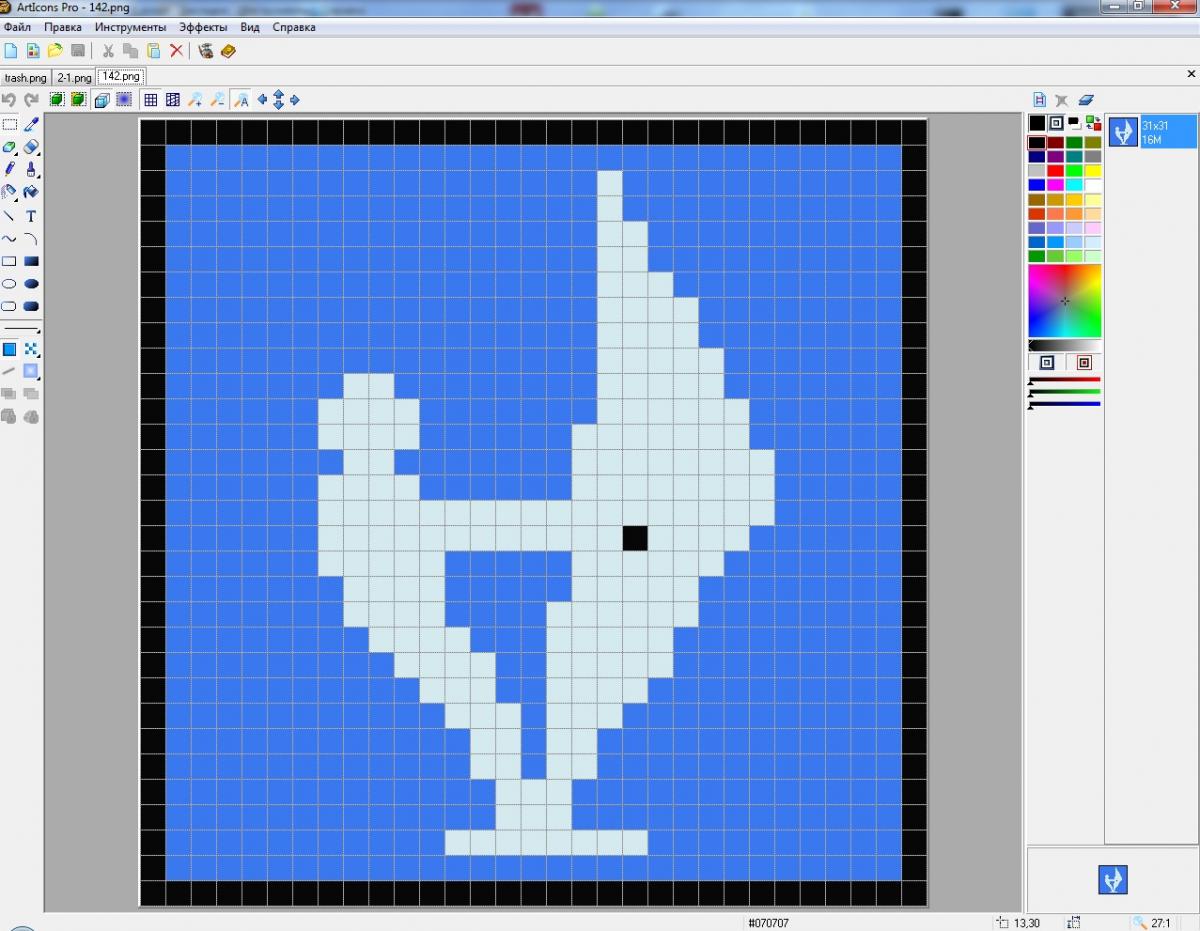
Task: Choose the Text tool
Action: point(31,216)
